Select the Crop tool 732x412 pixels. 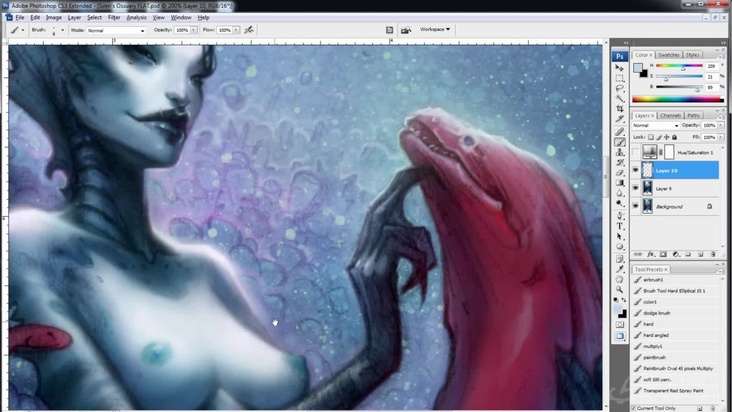coord(619,109)
